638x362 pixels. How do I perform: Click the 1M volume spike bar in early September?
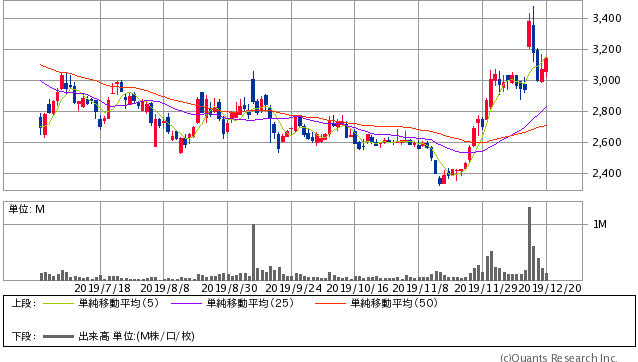click(x=253, y=252)
